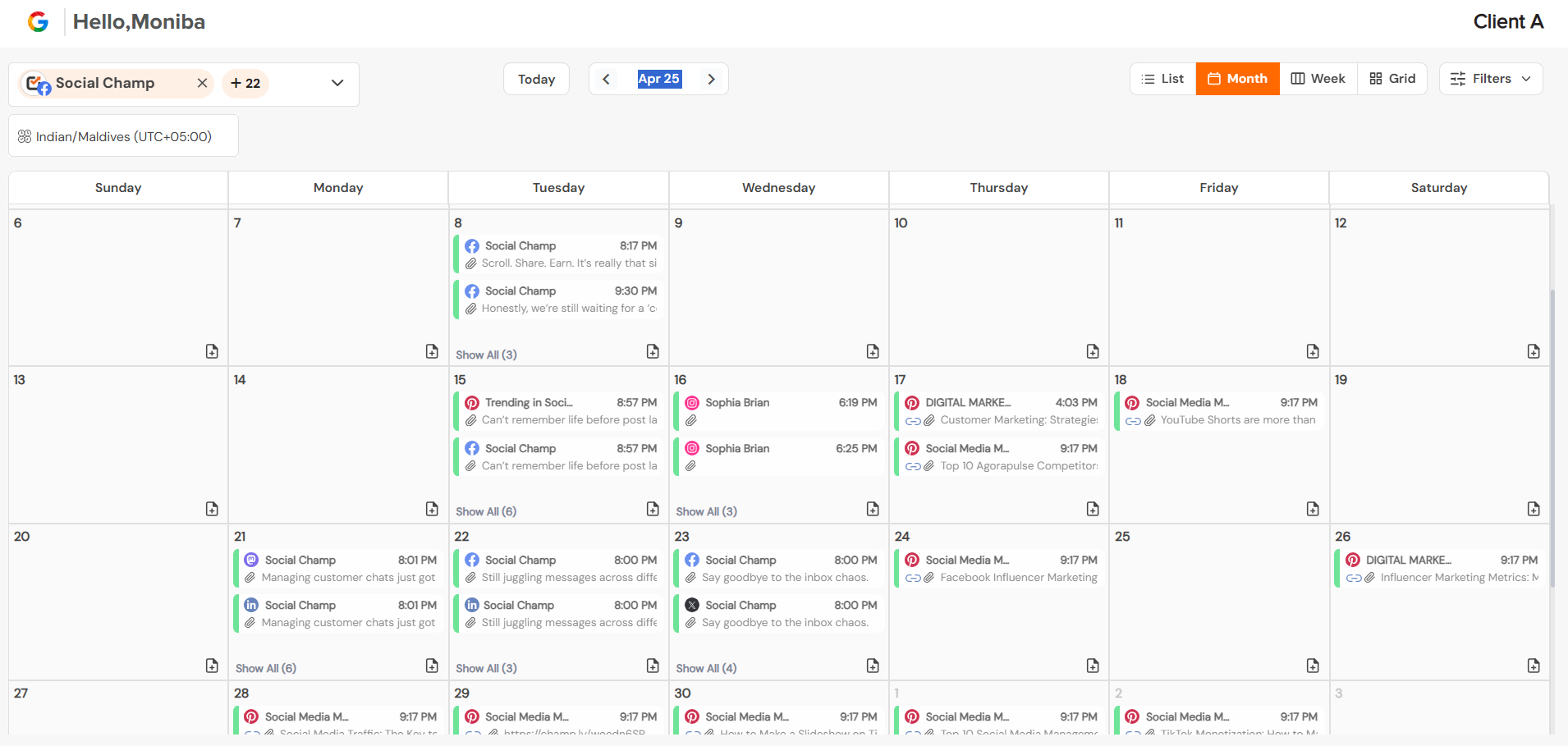Switch to Week view
Image resolution: width=1568 pixels, height=746 pixels.
pyautogui.click(x=1318, y=79)
